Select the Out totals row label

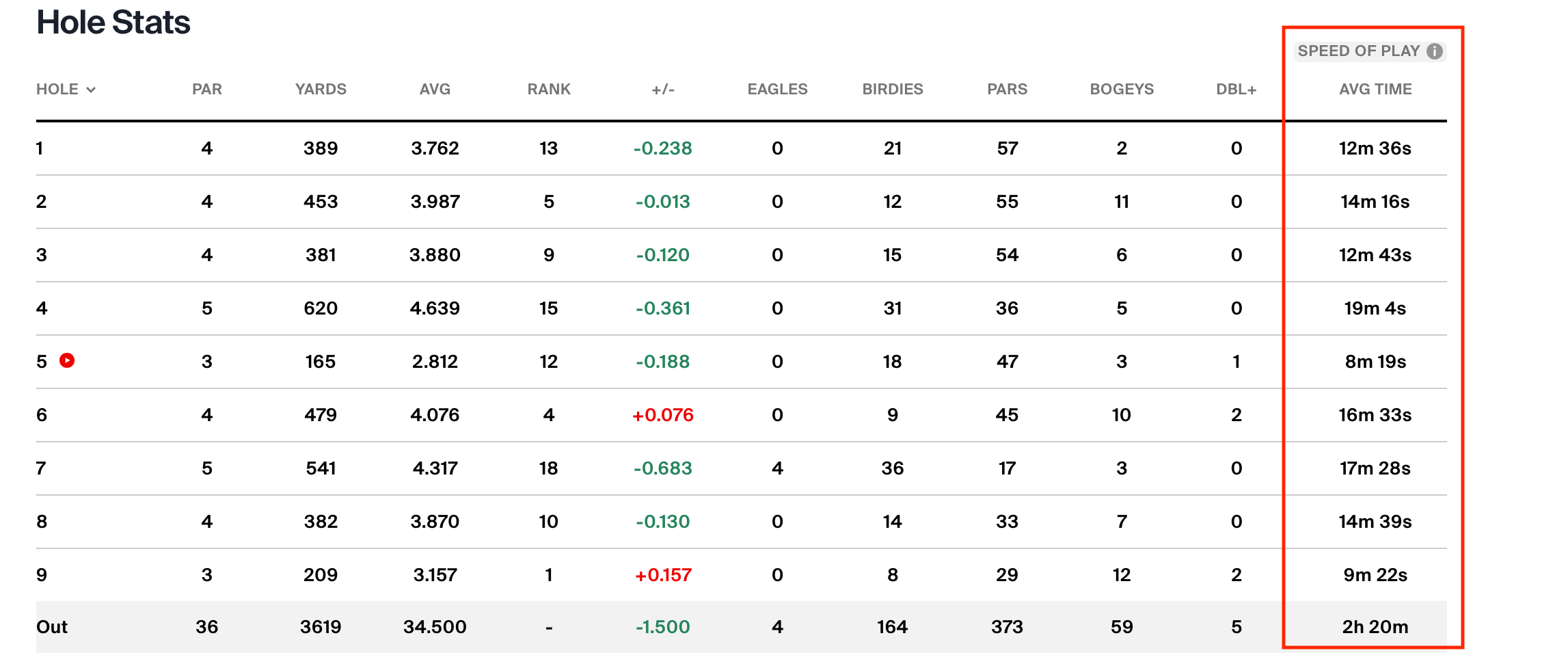coord(52,627)
